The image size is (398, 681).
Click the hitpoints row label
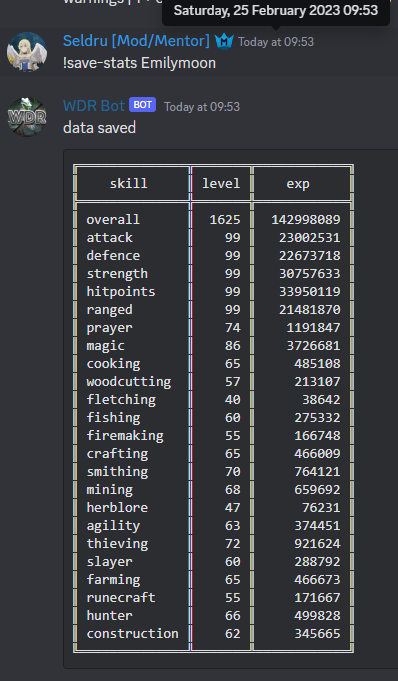[120, 291]
